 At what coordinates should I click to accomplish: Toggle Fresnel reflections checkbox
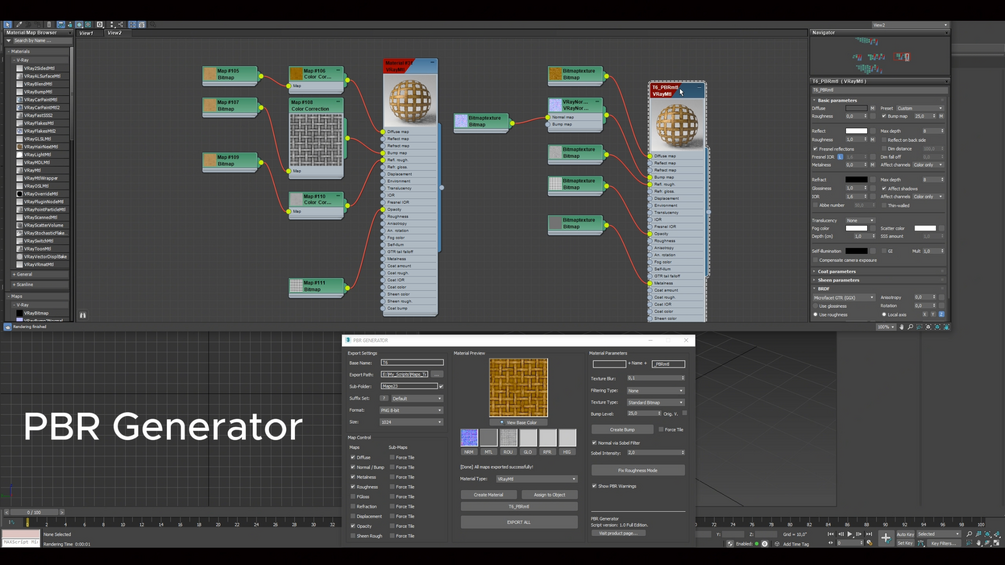pyautogui.click(x=815, y=149)
